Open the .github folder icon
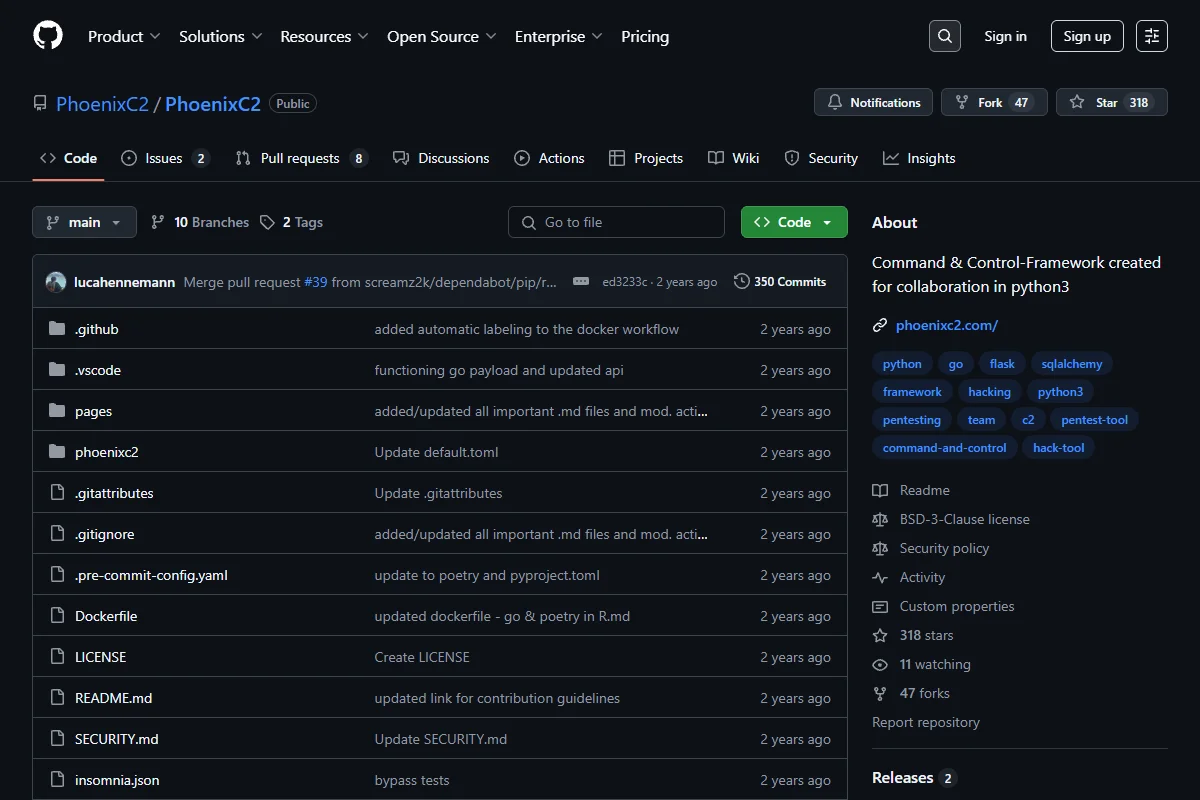Image resolution: width=1200 pixels, height=800 pixels. [x=57, y=329]
